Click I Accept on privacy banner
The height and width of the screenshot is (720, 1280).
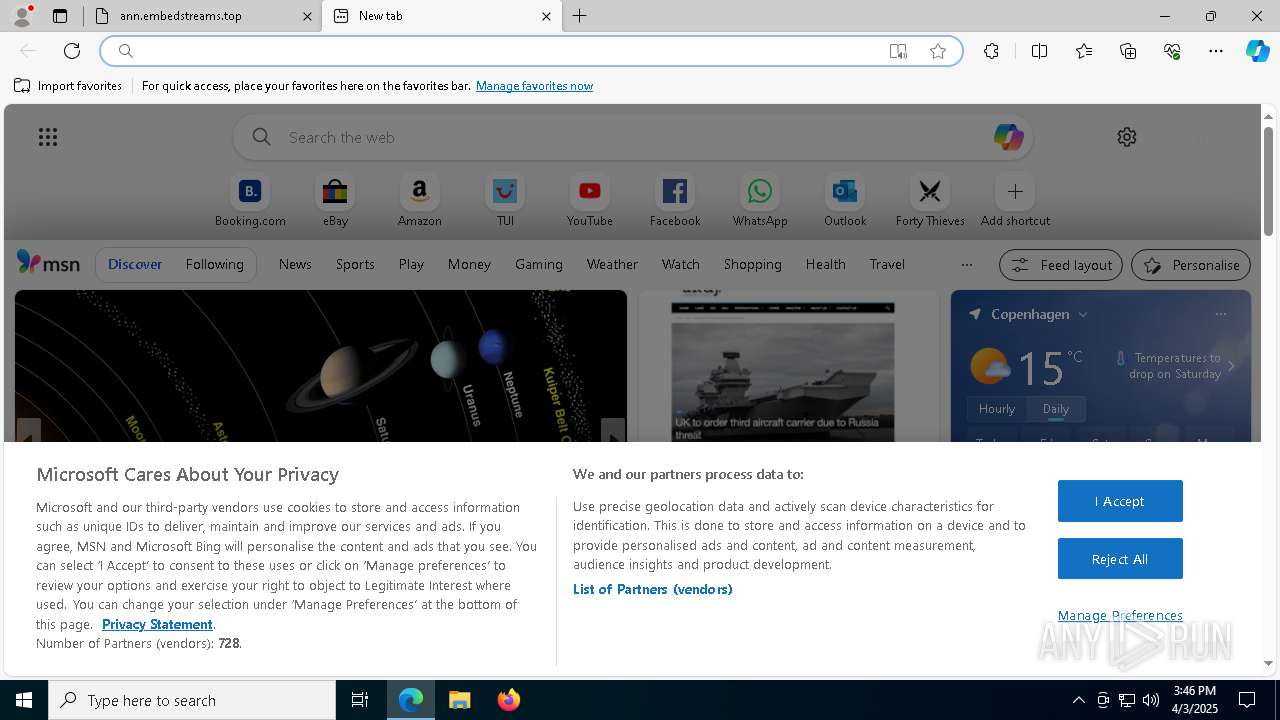(x=1120, y=501)
